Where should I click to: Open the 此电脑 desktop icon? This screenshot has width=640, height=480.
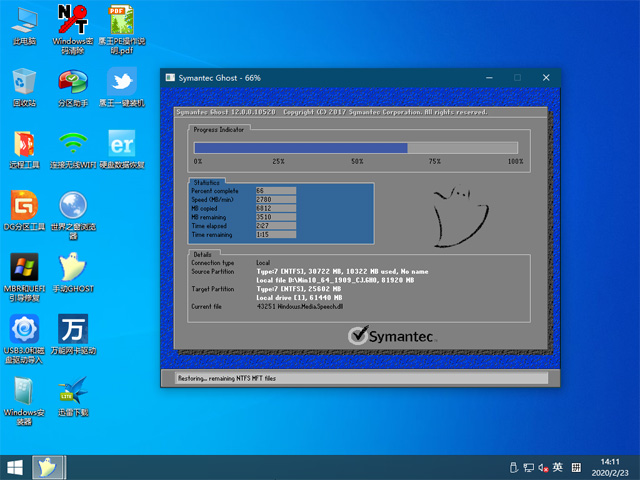(24, 27)
